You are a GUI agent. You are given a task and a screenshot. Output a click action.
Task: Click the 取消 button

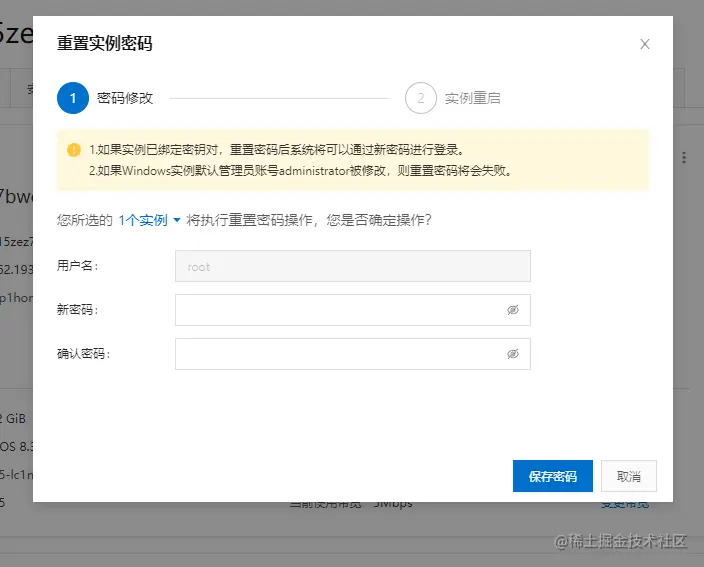pyautogui.click(x=629, y=476)
